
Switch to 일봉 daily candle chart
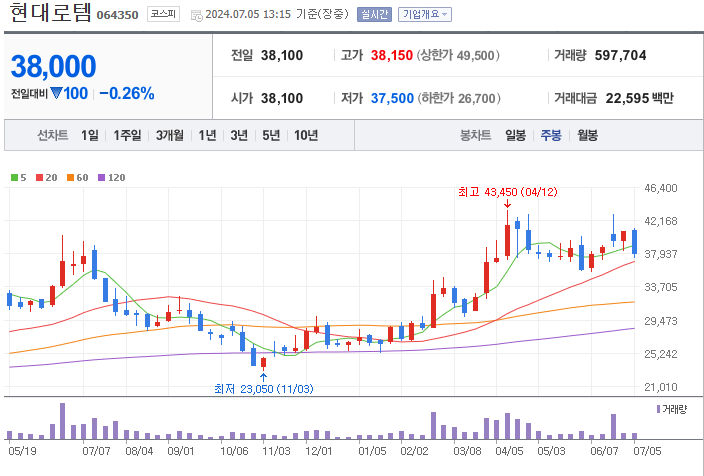click(515, 135)
